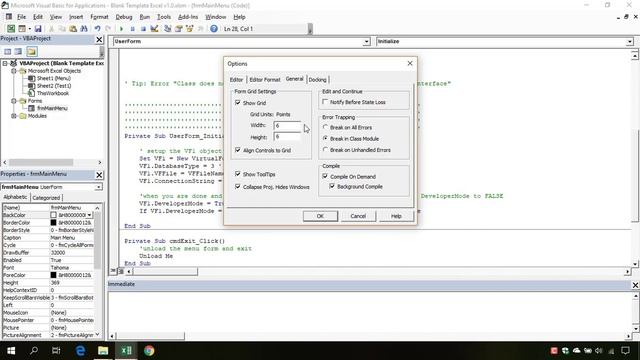
Task: Collapse VBAProject root tree node
Action: pyautogui.click(x=5, y=63)
